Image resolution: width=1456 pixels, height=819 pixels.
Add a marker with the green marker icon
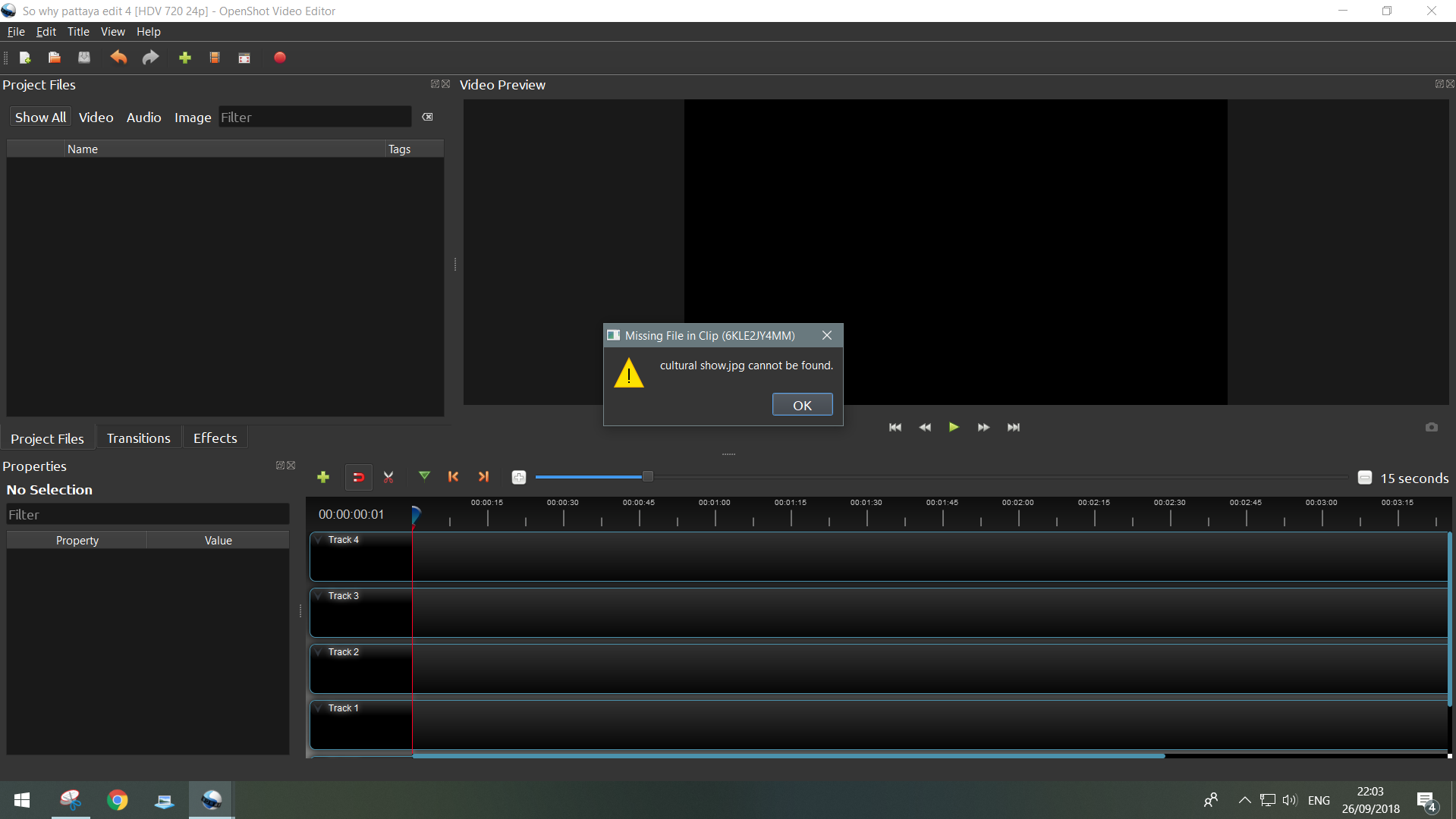point(424,476)
